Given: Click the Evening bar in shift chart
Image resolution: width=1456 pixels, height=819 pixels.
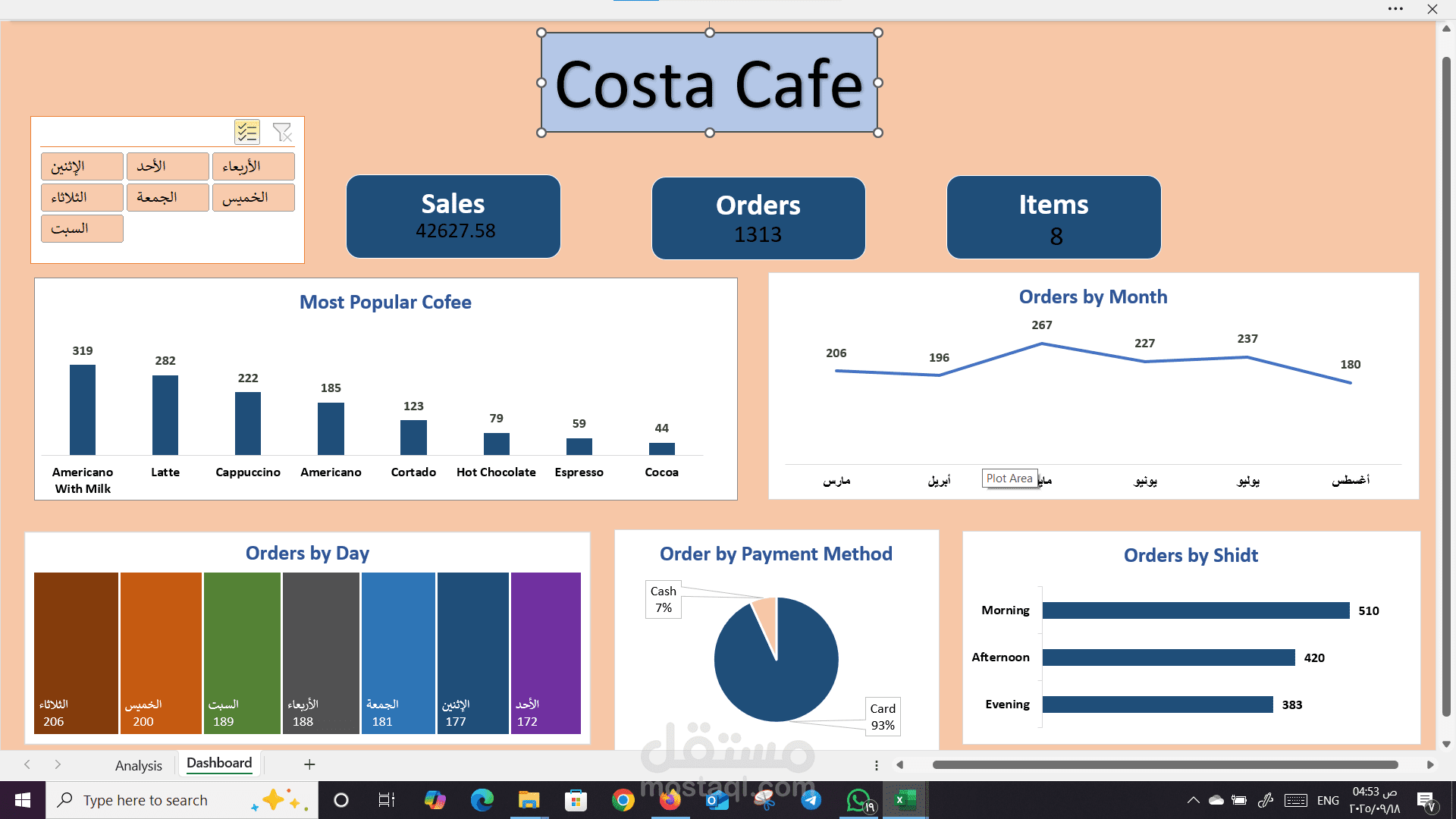Looking at the screenshot, I should coord(1158,704).
